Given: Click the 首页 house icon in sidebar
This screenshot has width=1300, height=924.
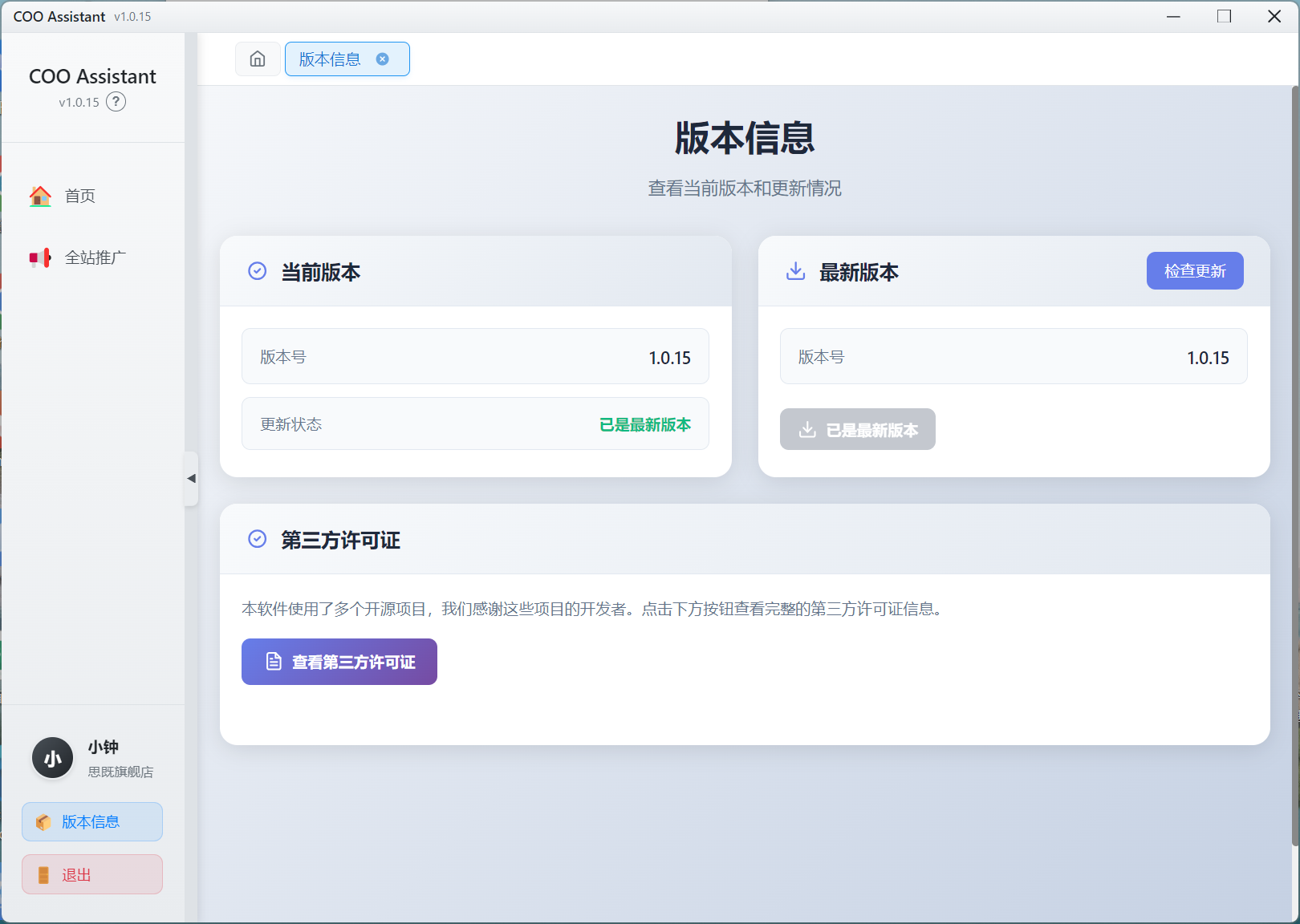Looking at the screenshot, I should point(40,196).
